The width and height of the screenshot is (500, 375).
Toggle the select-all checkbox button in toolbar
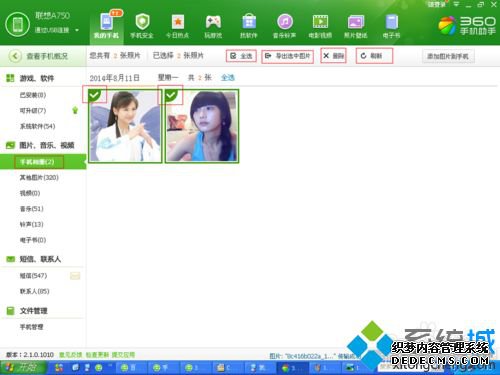tap(241, 56)
